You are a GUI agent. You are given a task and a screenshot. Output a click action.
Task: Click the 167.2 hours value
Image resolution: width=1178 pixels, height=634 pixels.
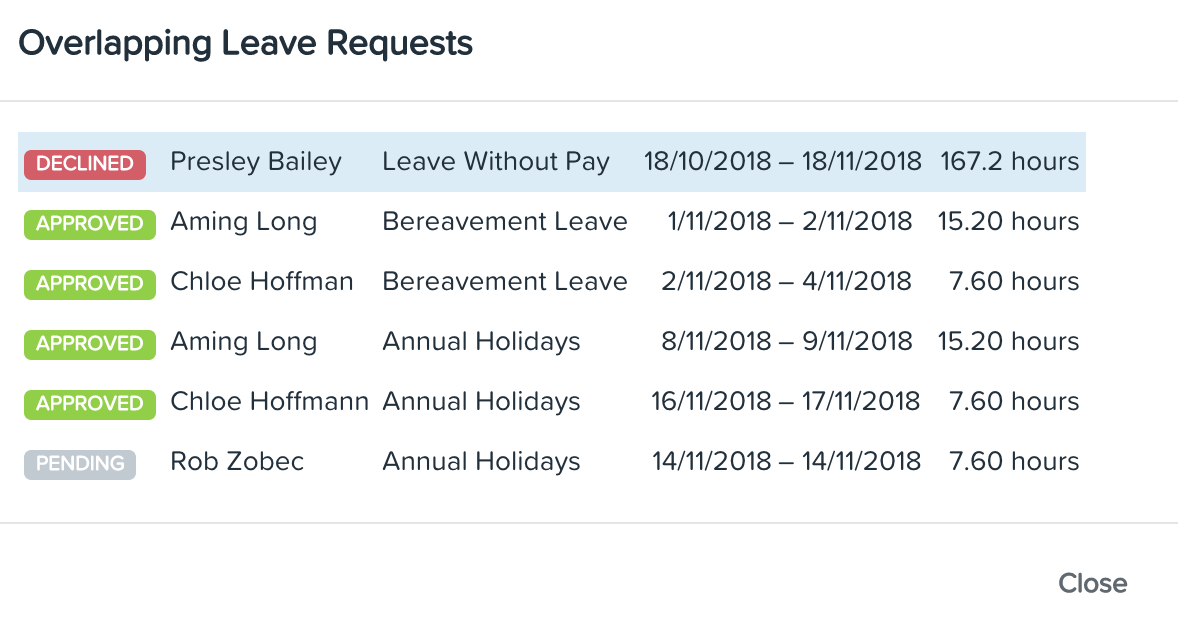(1009, 162)
